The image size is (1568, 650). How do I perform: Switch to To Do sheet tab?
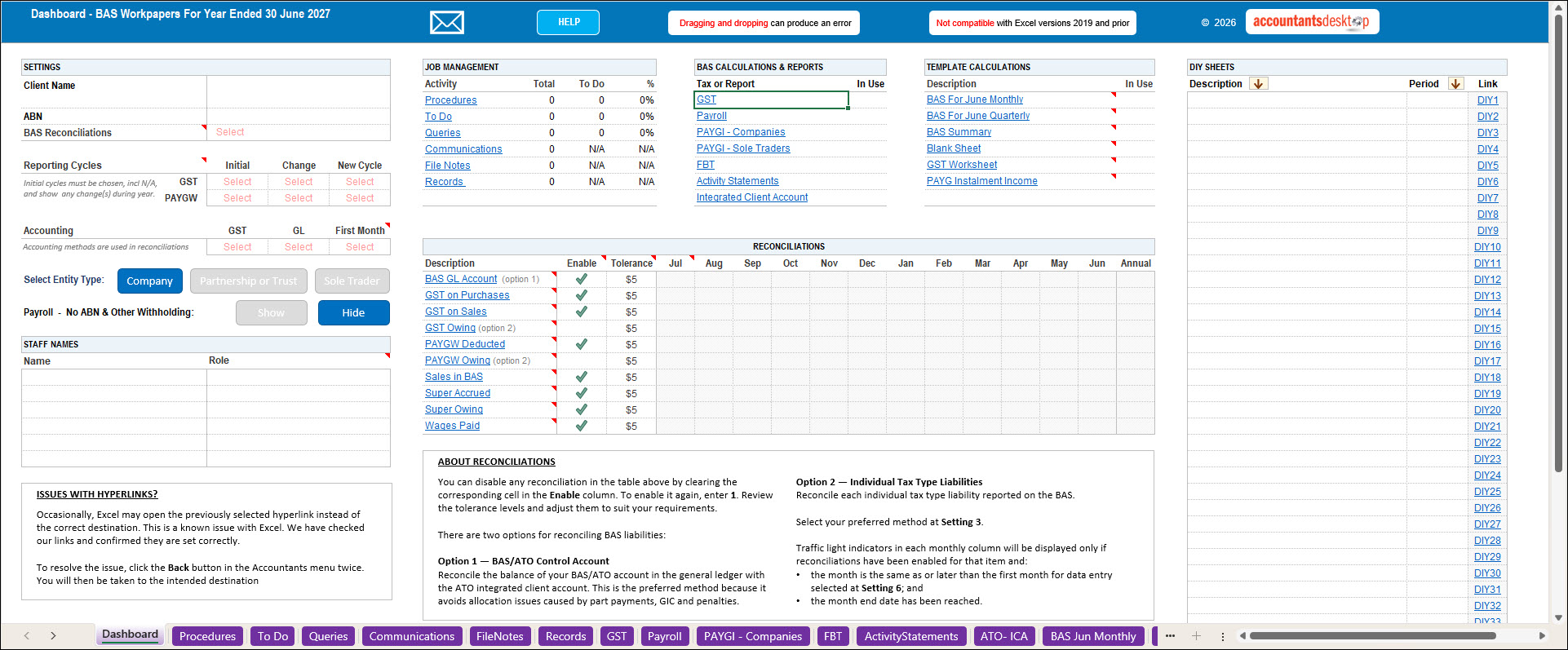(x=272, y=636)
